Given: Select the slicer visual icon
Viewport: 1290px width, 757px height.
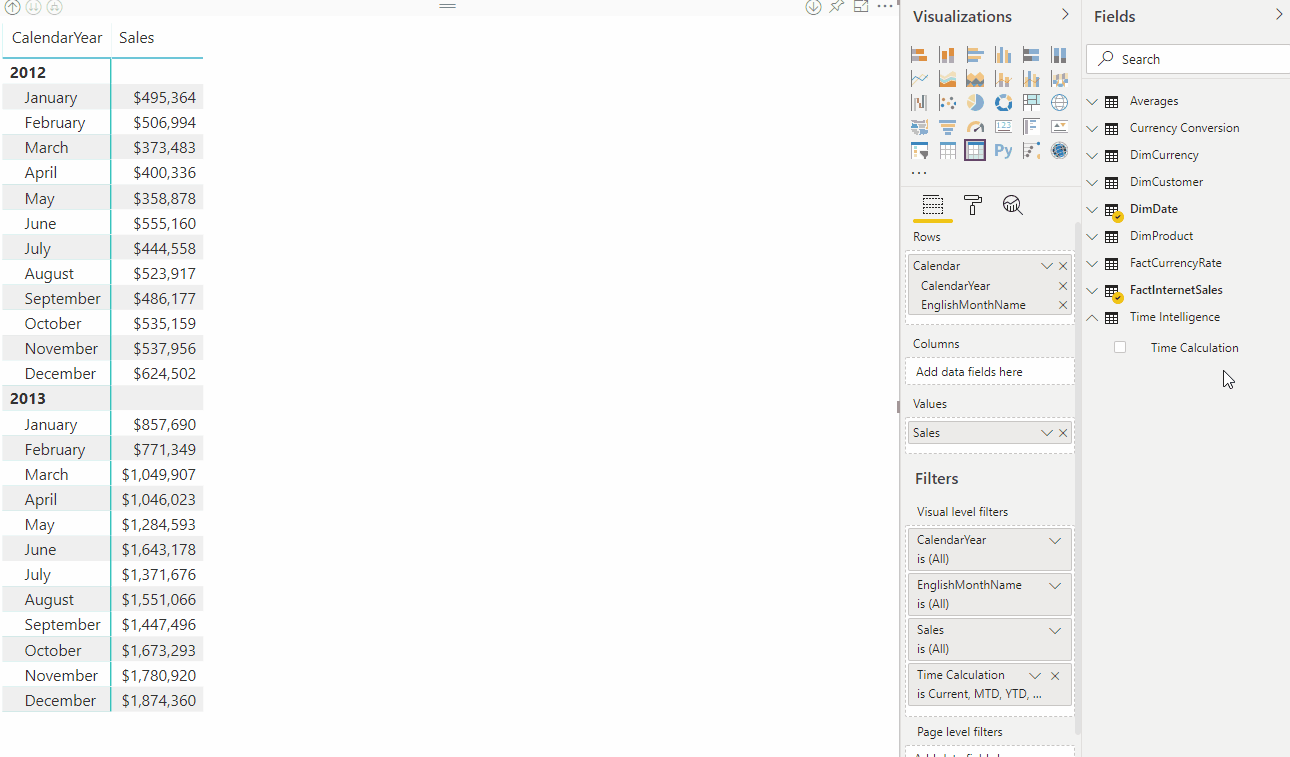Looking at the screenshot, I should point(919,149).
